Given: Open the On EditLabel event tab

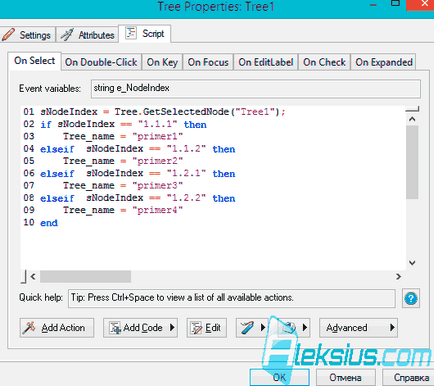Looking at the screenshot, I should click(x=266, y=62).
